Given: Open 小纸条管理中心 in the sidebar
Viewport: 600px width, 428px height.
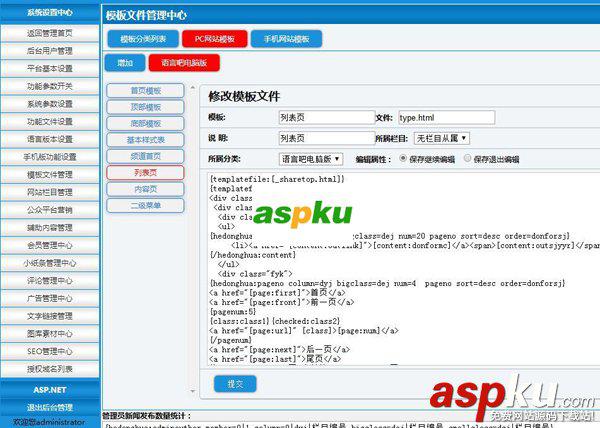Looking at the screenshot, I should click(50, 263).
